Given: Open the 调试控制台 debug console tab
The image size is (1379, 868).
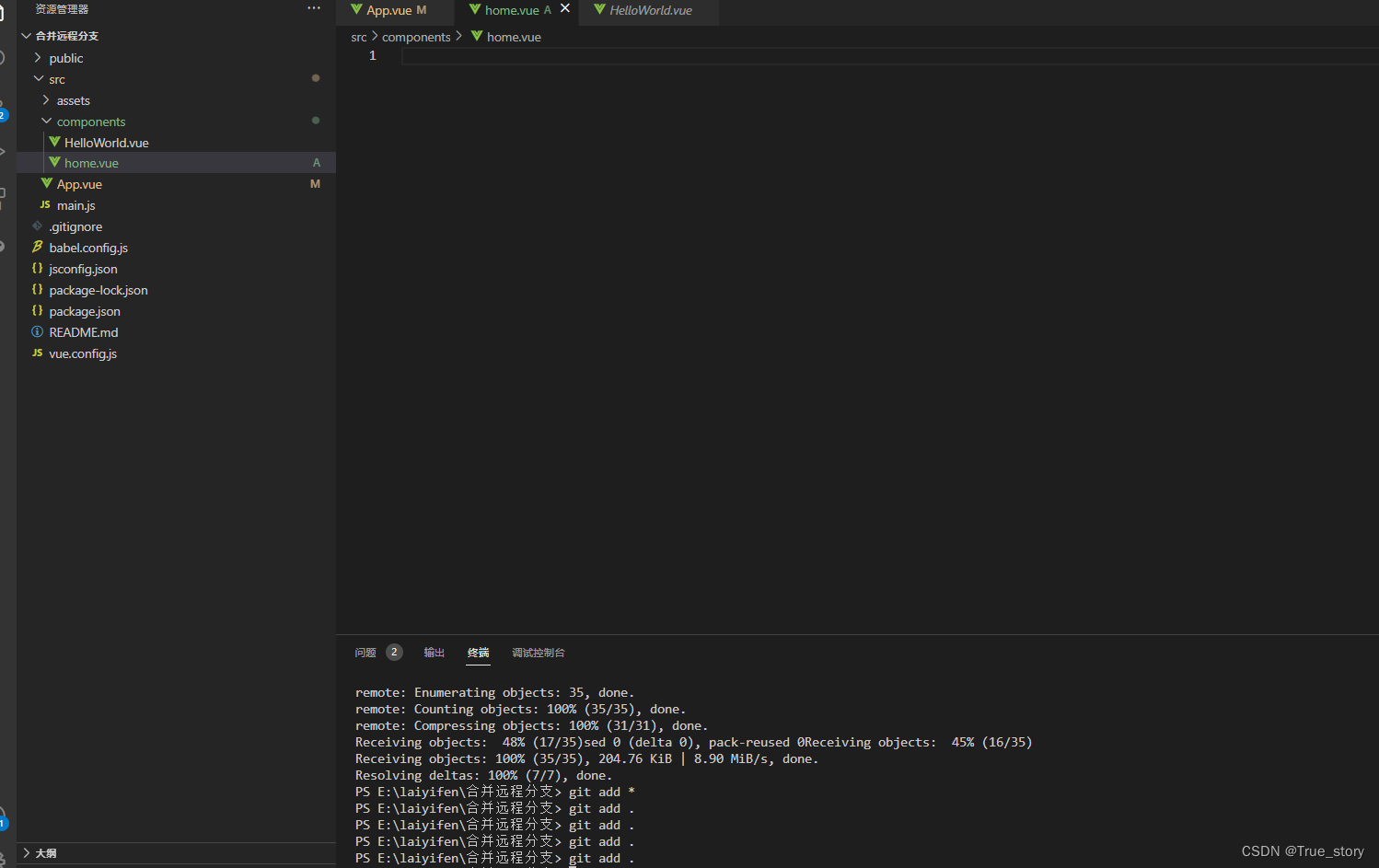Looking at the screenshot, I should pos(539,653).
